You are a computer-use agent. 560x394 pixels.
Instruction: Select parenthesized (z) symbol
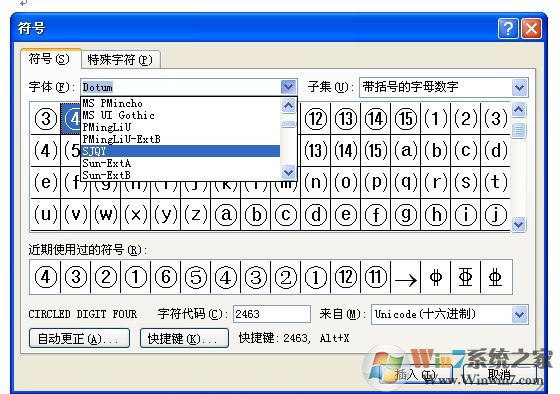[x=196, y=214]
